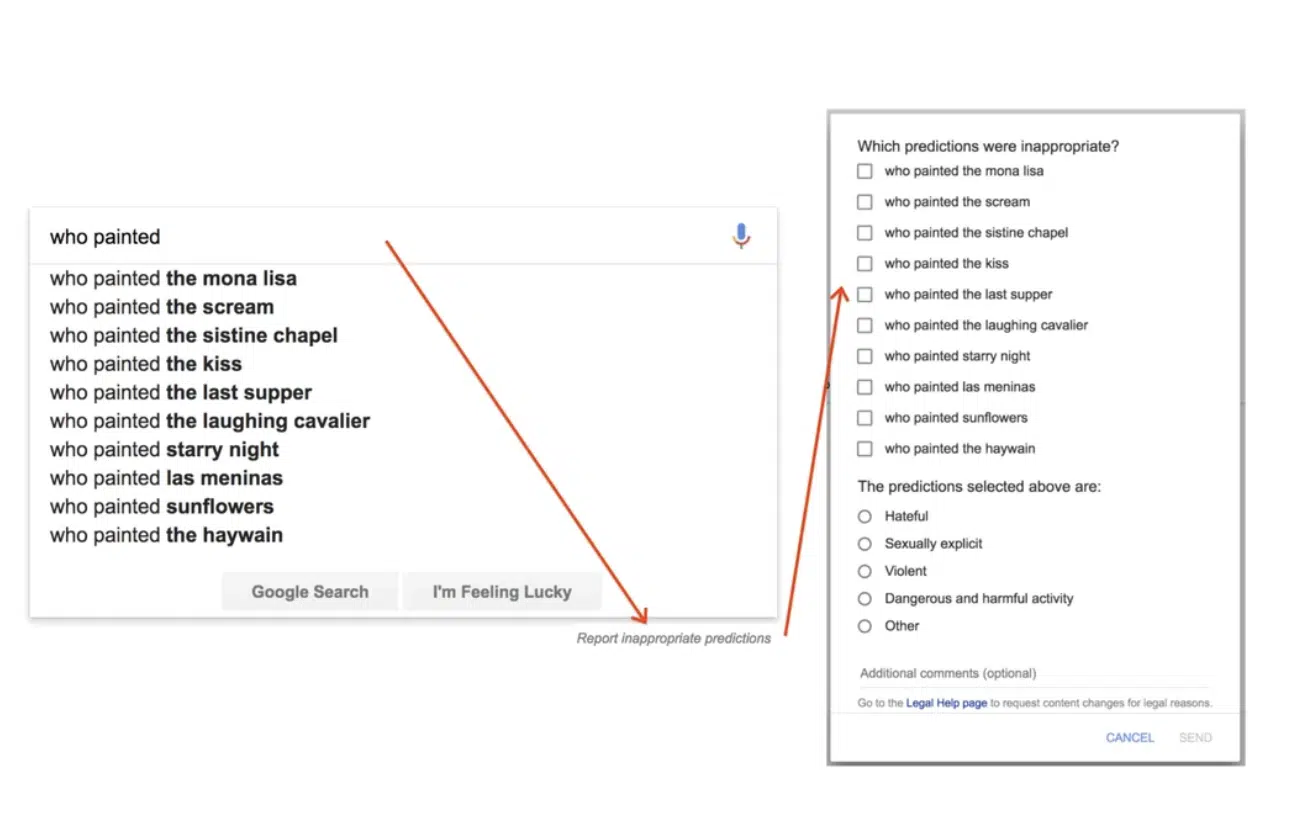Select the Hateful radio option
This screenshot has height=816, width=1302.
865,517
